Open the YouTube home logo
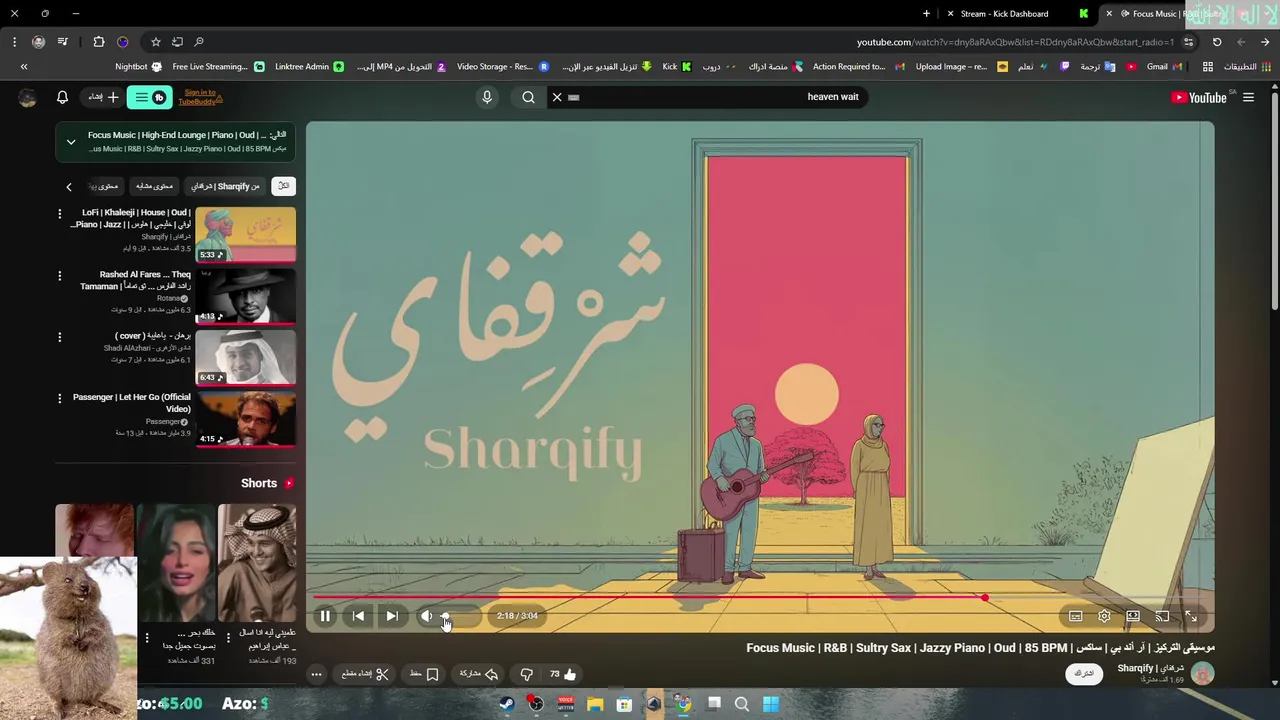 click(1199, 97)
